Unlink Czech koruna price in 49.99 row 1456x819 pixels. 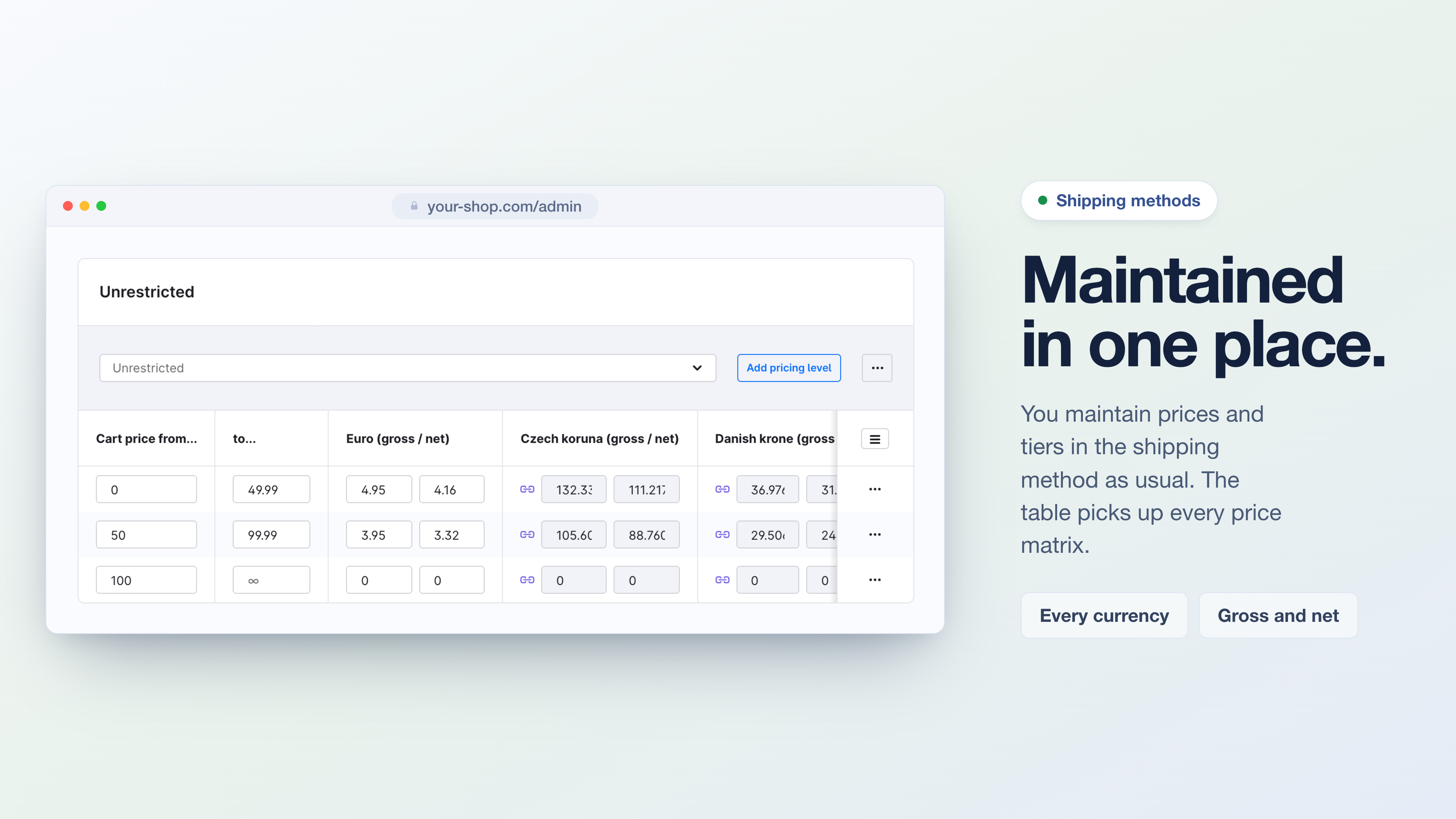(x=527, y=490)
